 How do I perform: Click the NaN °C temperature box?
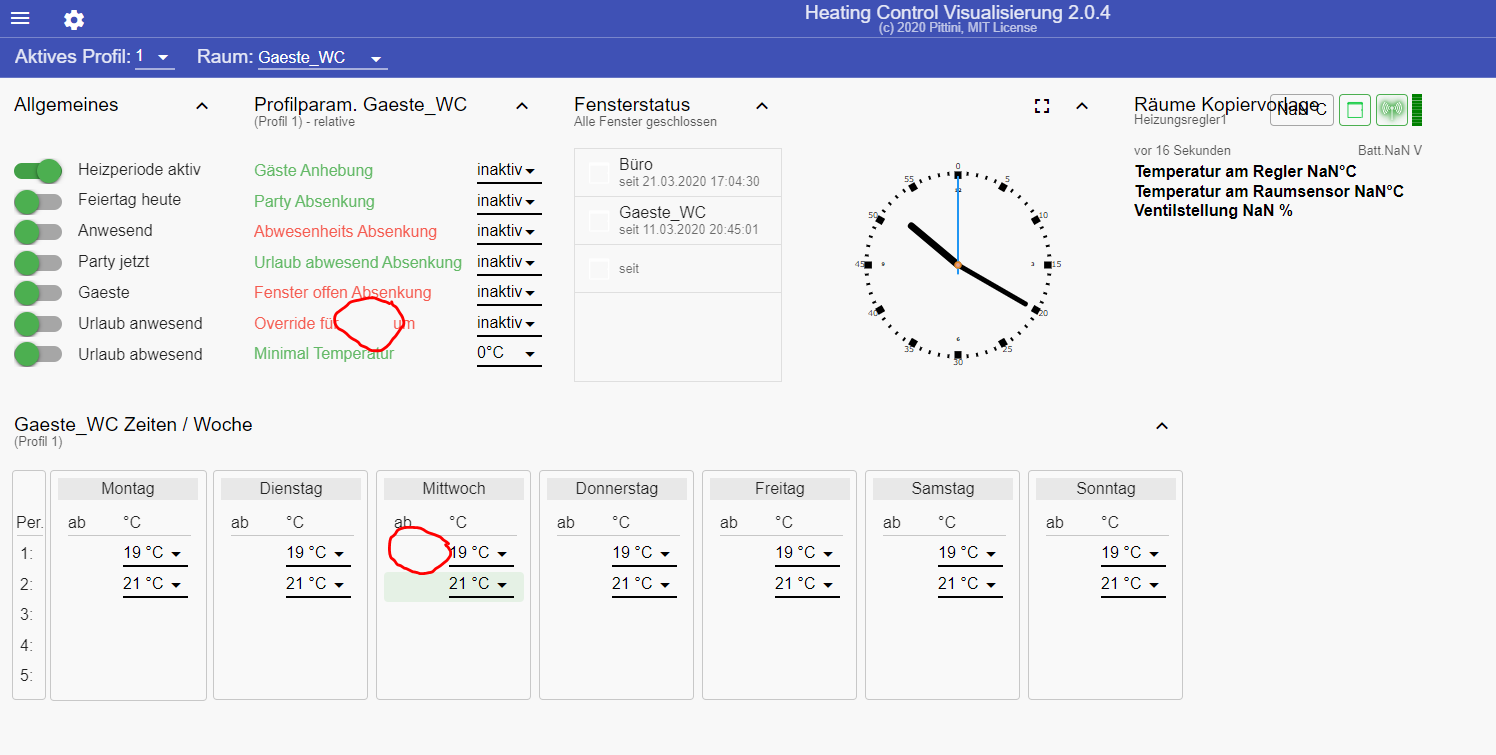pos(1301,110)
